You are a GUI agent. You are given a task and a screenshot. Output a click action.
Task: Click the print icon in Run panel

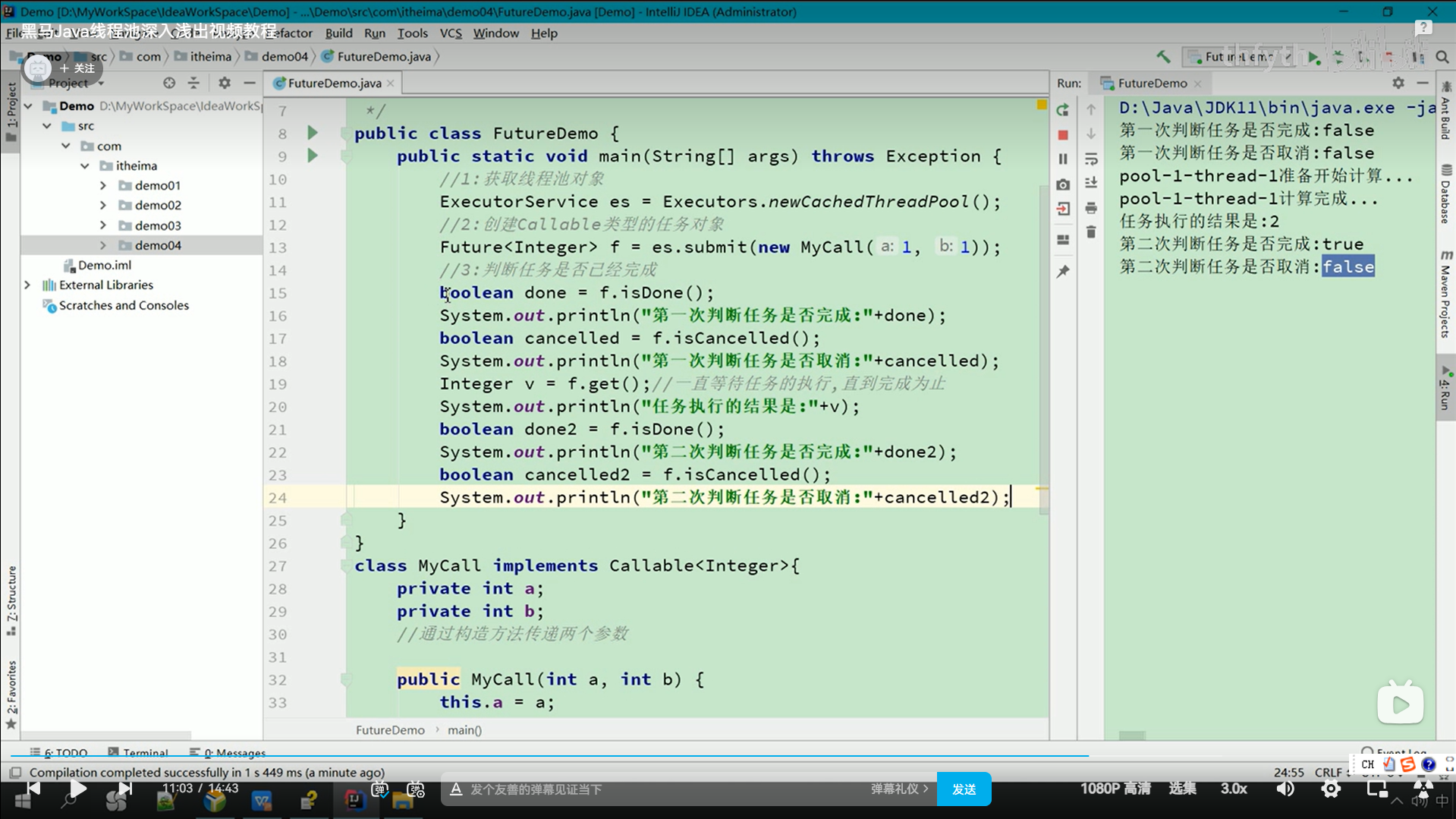click(x=1090, y=208)
